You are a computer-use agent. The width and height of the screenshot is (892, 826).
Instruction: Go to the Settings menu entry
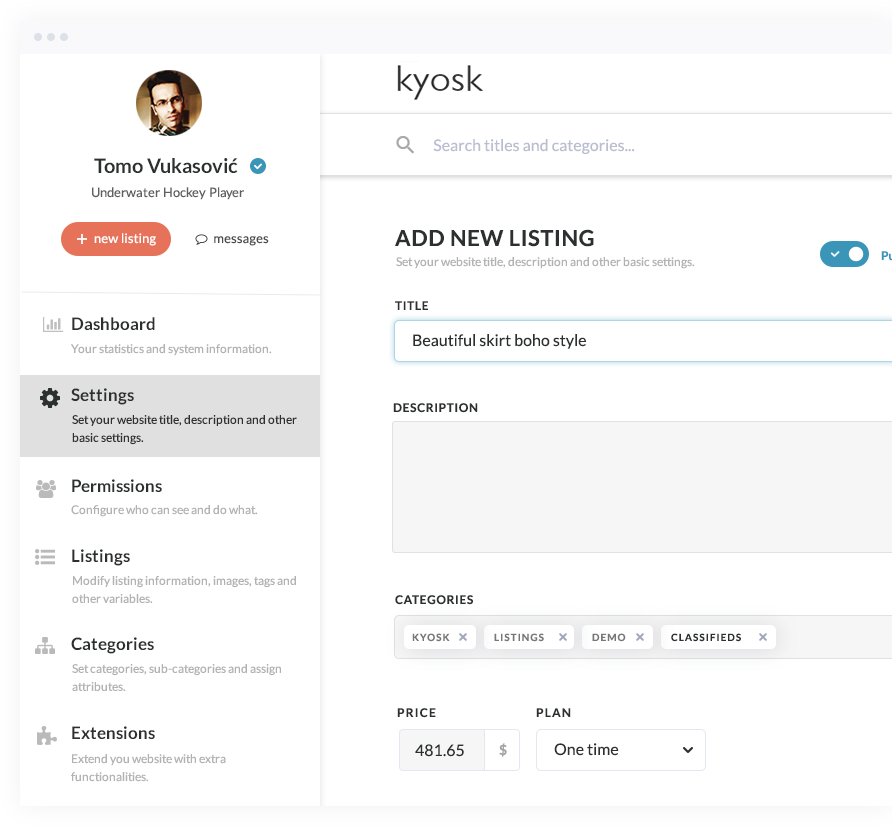[103, 395]
